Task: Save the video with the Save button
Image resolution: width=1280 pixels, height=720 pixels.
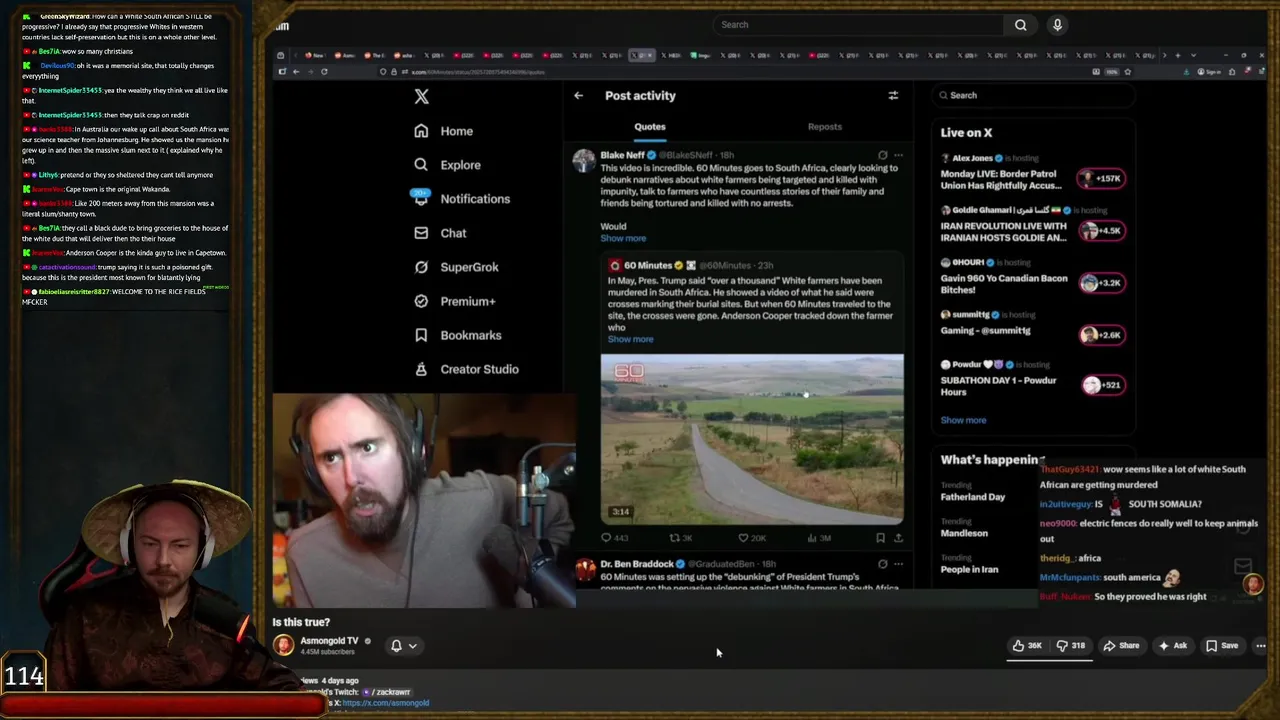Action: [1222, 646]
